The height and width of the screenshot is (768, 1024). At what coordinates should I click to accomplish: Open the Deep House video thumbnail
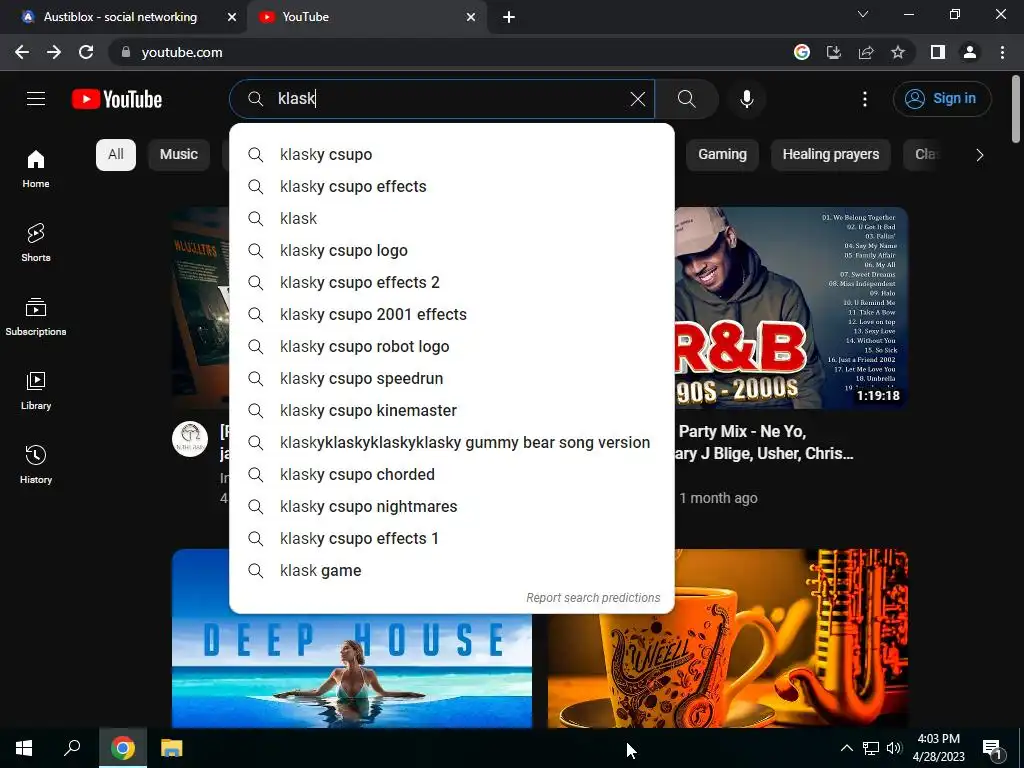352,671
